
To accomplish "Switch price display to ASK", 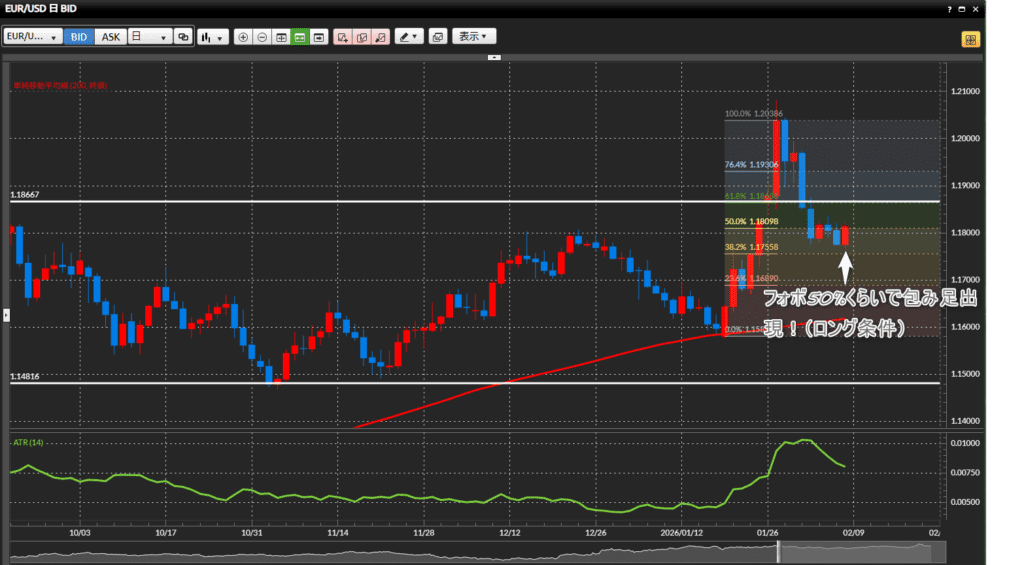I will tap(111, 37).
